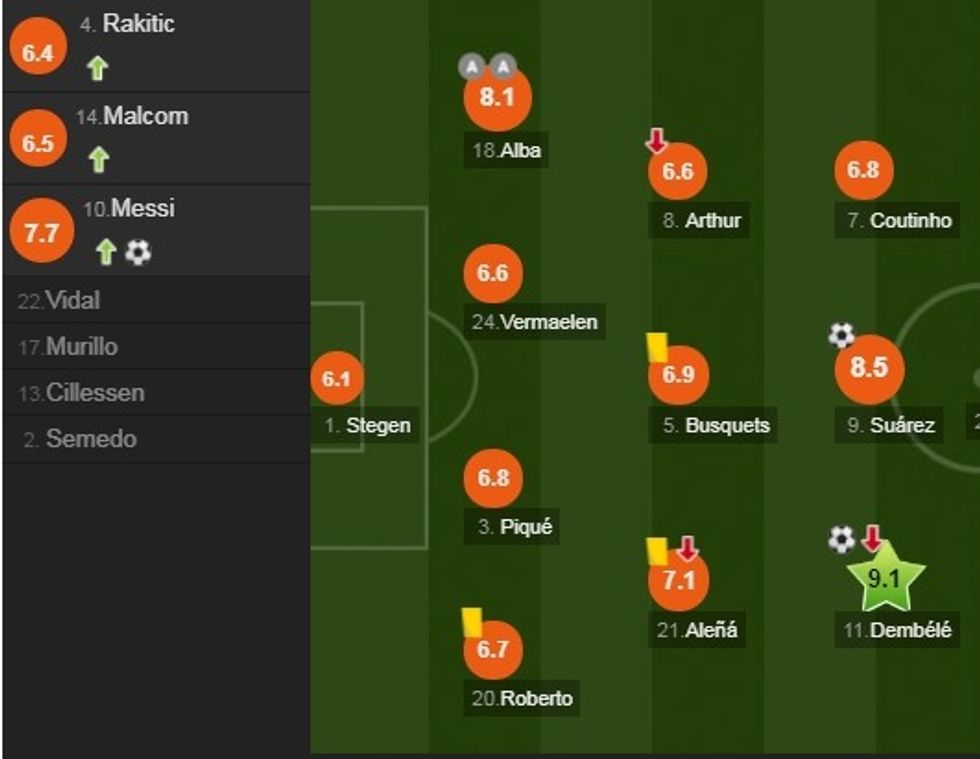The width and height of the screenshot is (980, 759).
Task: Choose Semedo from the unused substitutes
Action: (x=91, y=439)
